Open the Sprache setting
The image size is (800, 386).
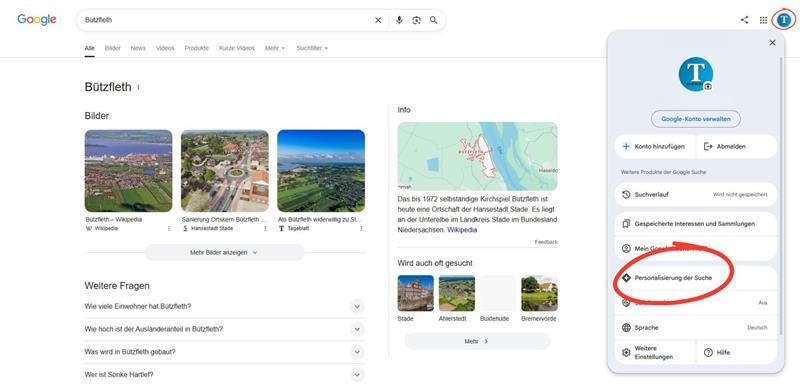[695, 327]
